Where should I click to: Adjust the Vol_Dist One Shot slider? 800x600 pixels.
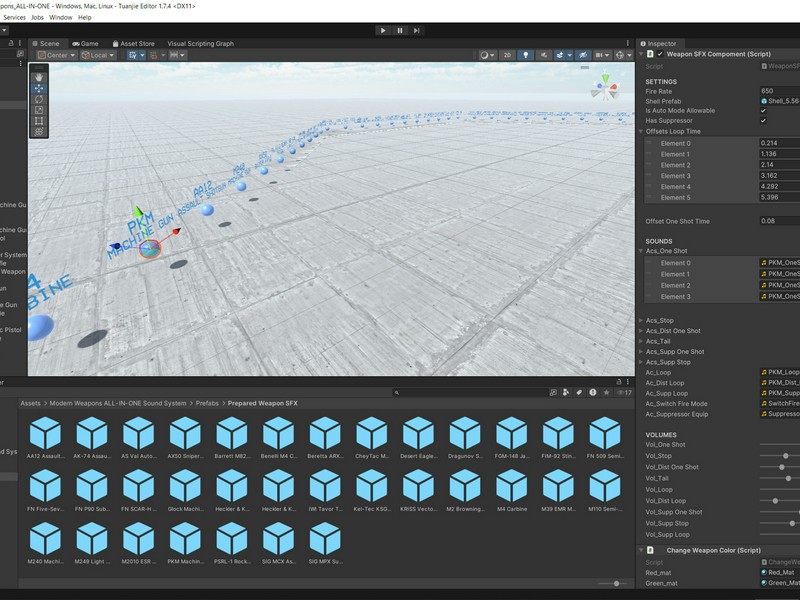780,467
